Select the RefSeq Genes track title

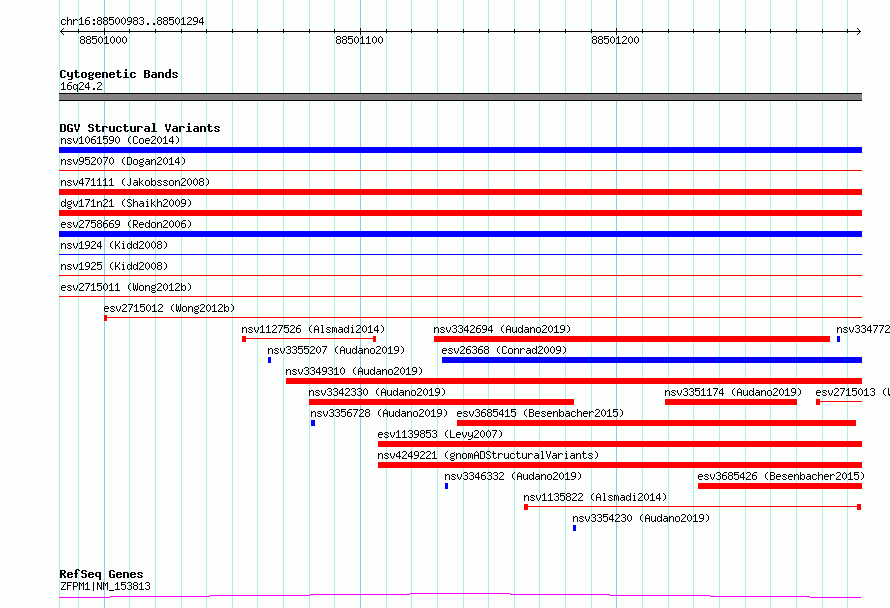(101, 574)
